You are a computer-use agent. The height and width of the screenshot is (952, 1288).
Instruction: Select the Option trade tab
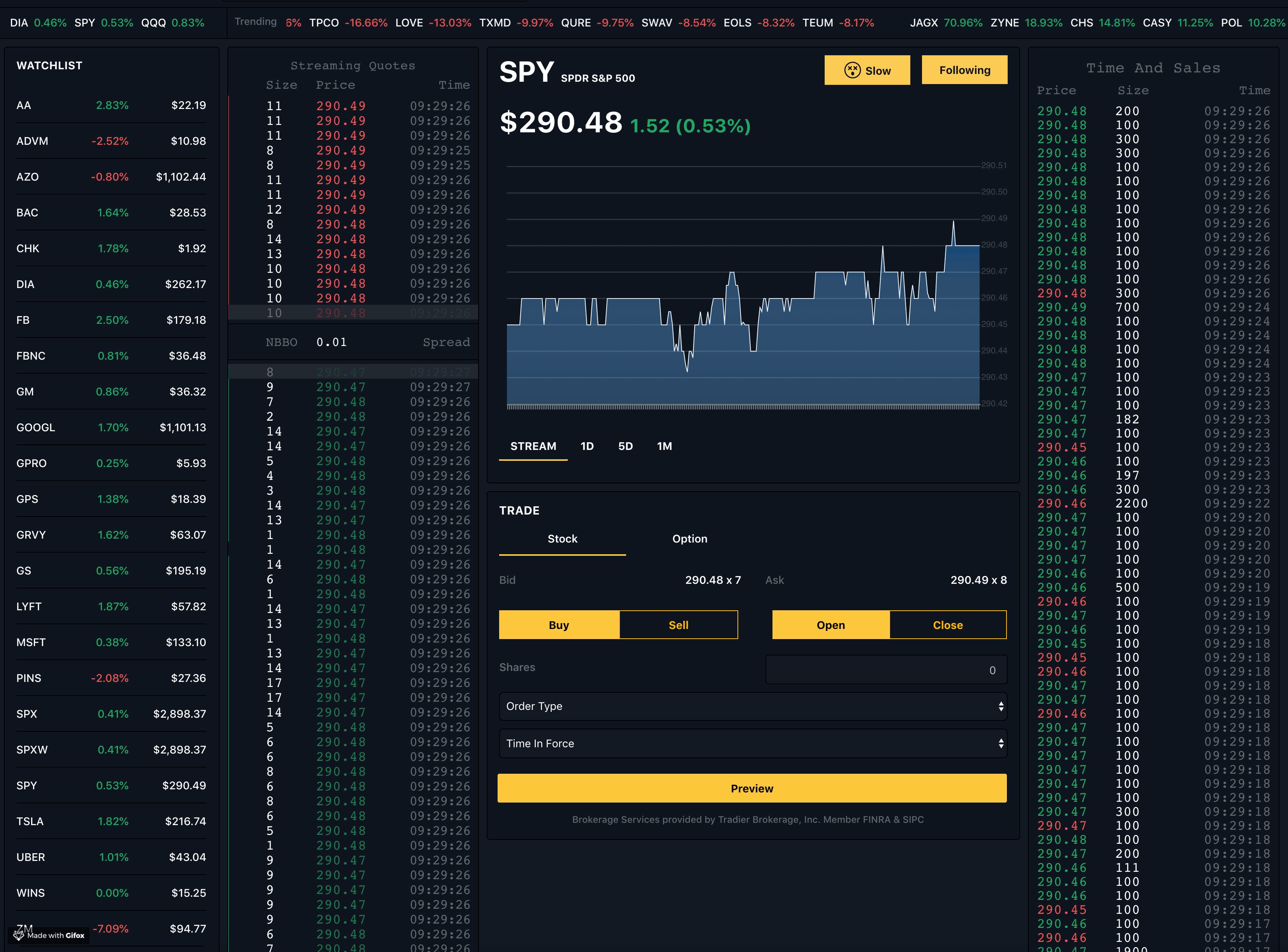(690, 539)
